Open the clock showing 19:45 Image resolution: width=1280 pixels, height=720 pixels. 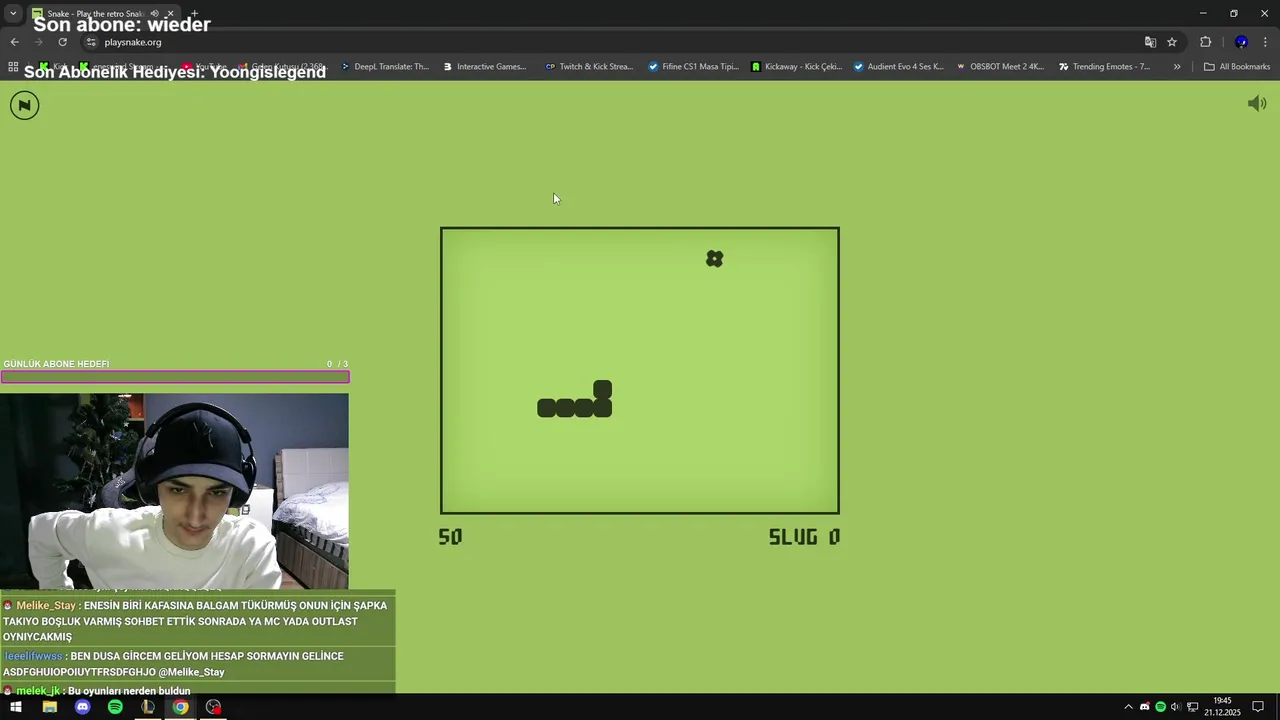pyautogui.click(x=1222, y=707)
